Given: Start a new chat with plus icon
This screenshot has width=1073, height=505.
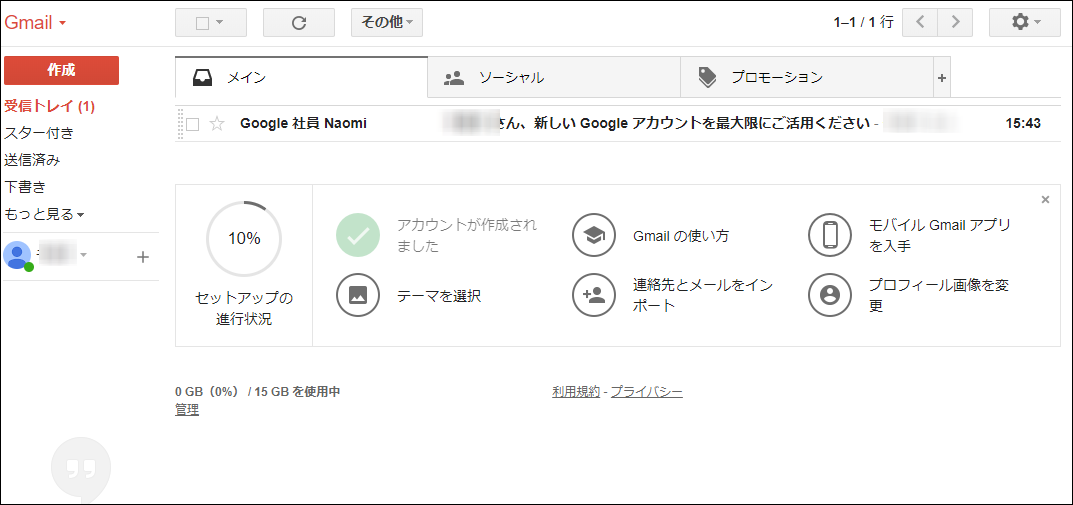Looking at the screenshot, I should pyautogui.click(x=142, y=257).
